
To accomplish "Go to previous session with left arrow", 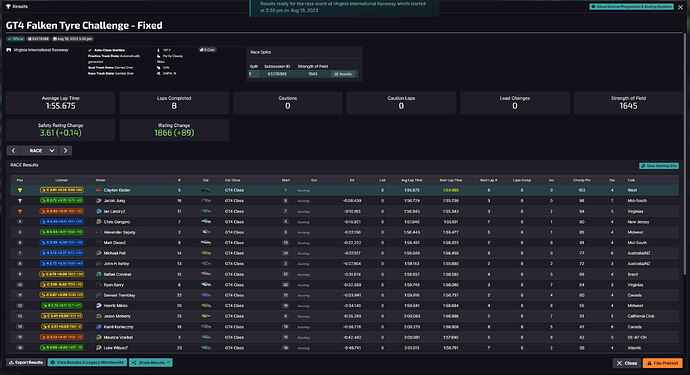I will click(x=14, y=151).
